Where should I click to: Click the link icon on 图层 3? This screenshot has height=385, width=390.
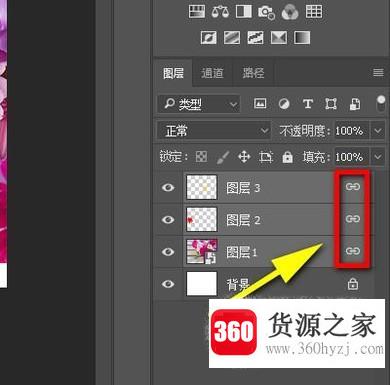(x=353, y=187)
